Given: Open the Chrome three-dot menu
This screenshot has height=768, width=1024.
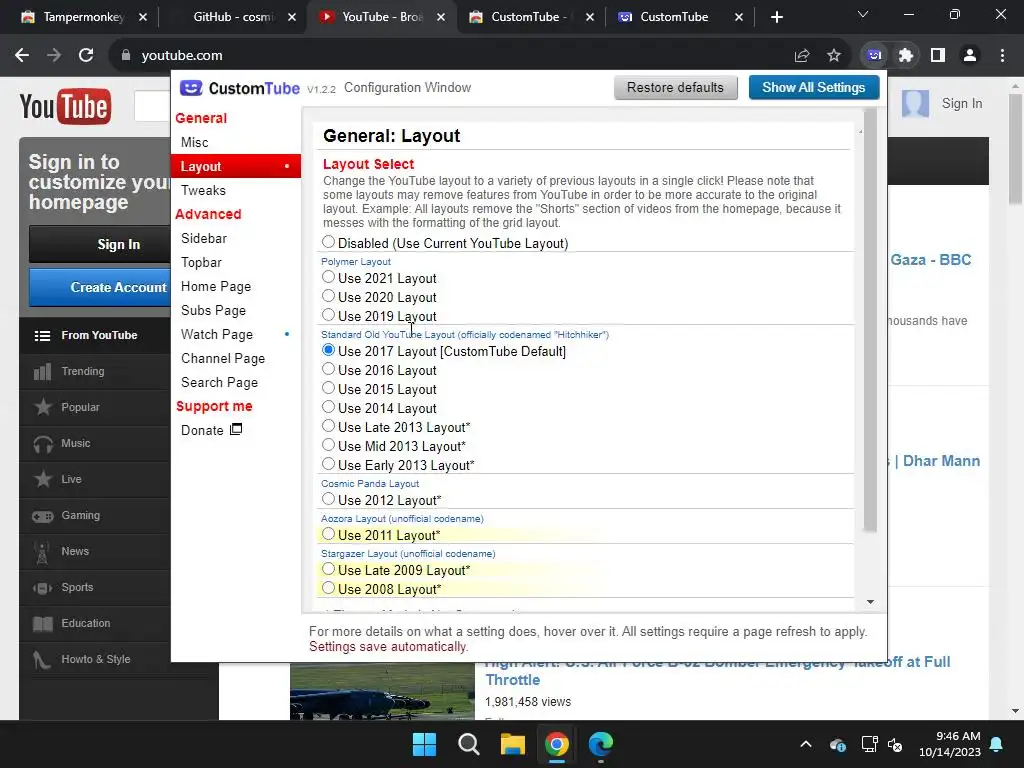Looking at the screenshot, I should point(1002,56).
